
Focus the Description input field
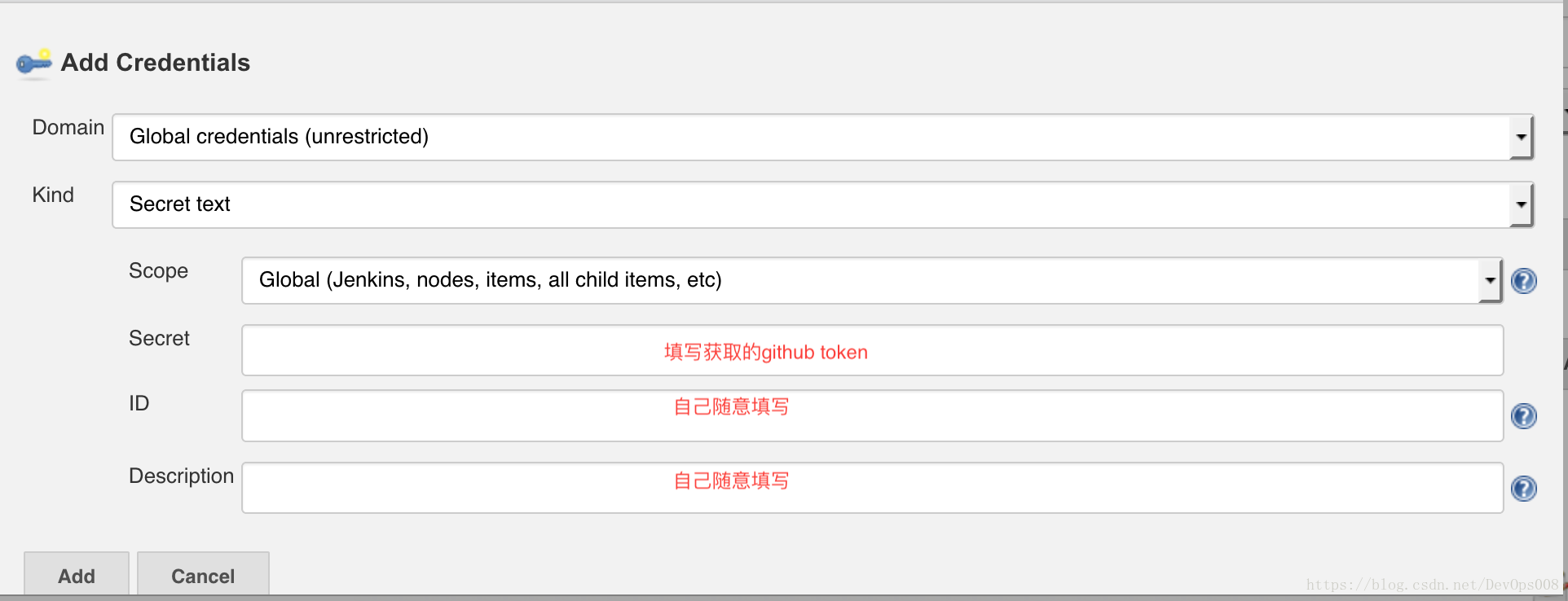[872, 488]
